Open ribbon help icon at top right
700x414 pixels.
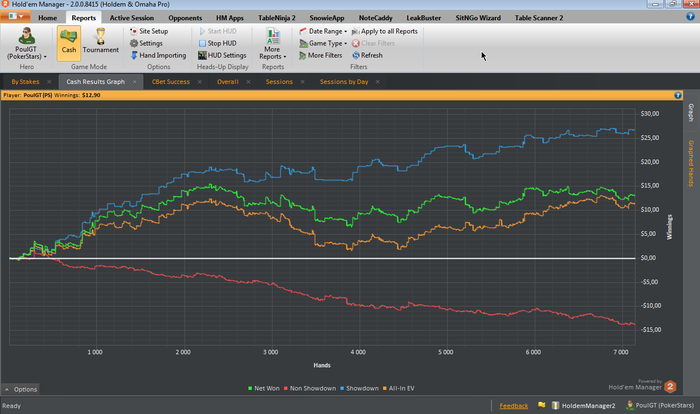(690, 17)
